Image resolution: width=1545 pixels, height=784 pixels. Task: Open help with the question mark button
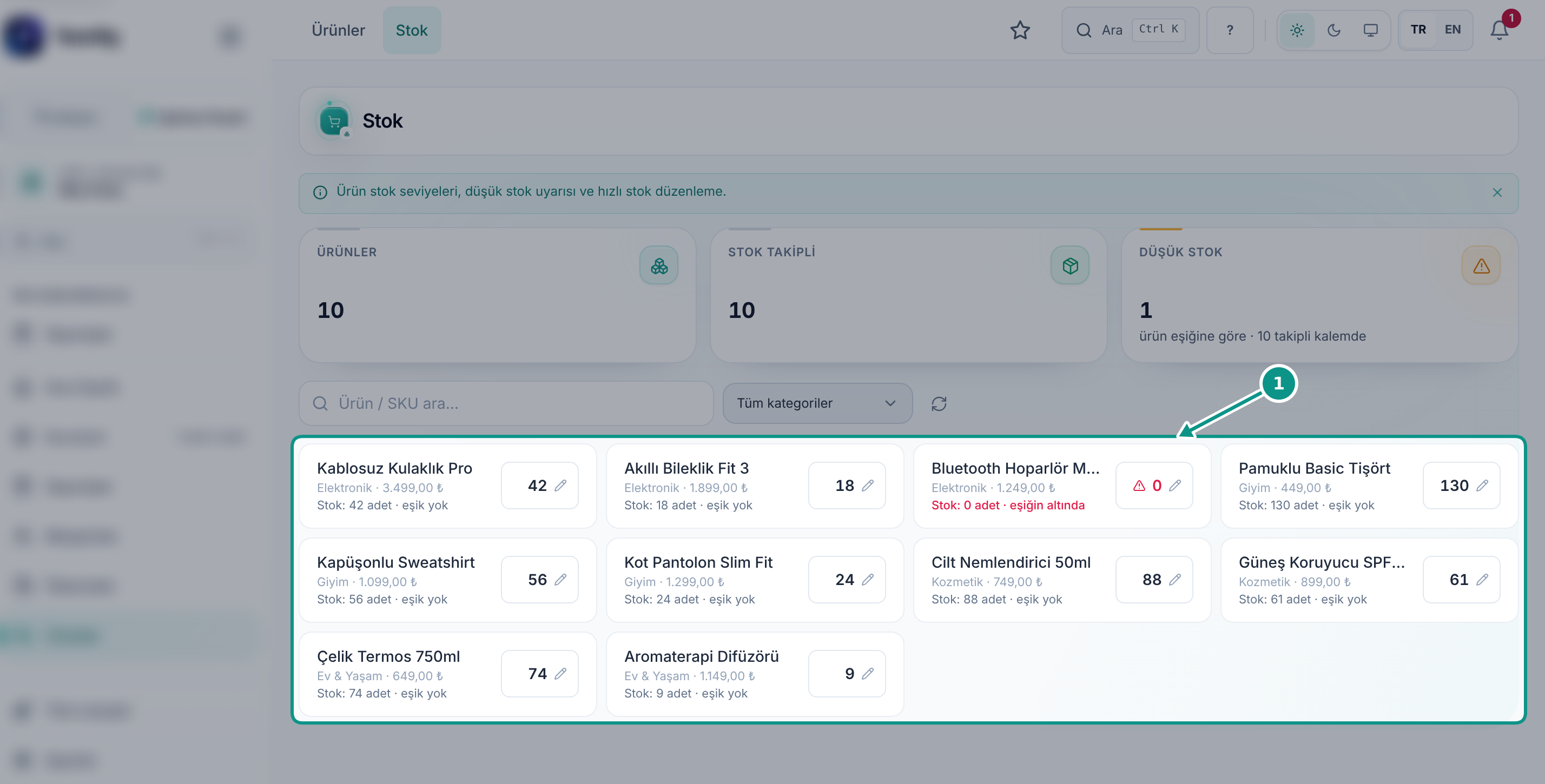[x=1230, y=30]
